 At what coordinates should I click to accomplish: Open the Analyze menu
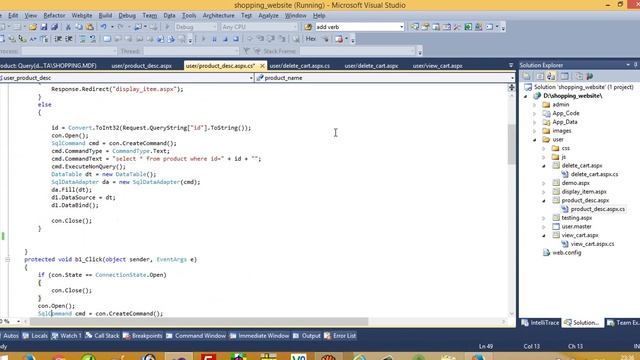coord(268,16)
